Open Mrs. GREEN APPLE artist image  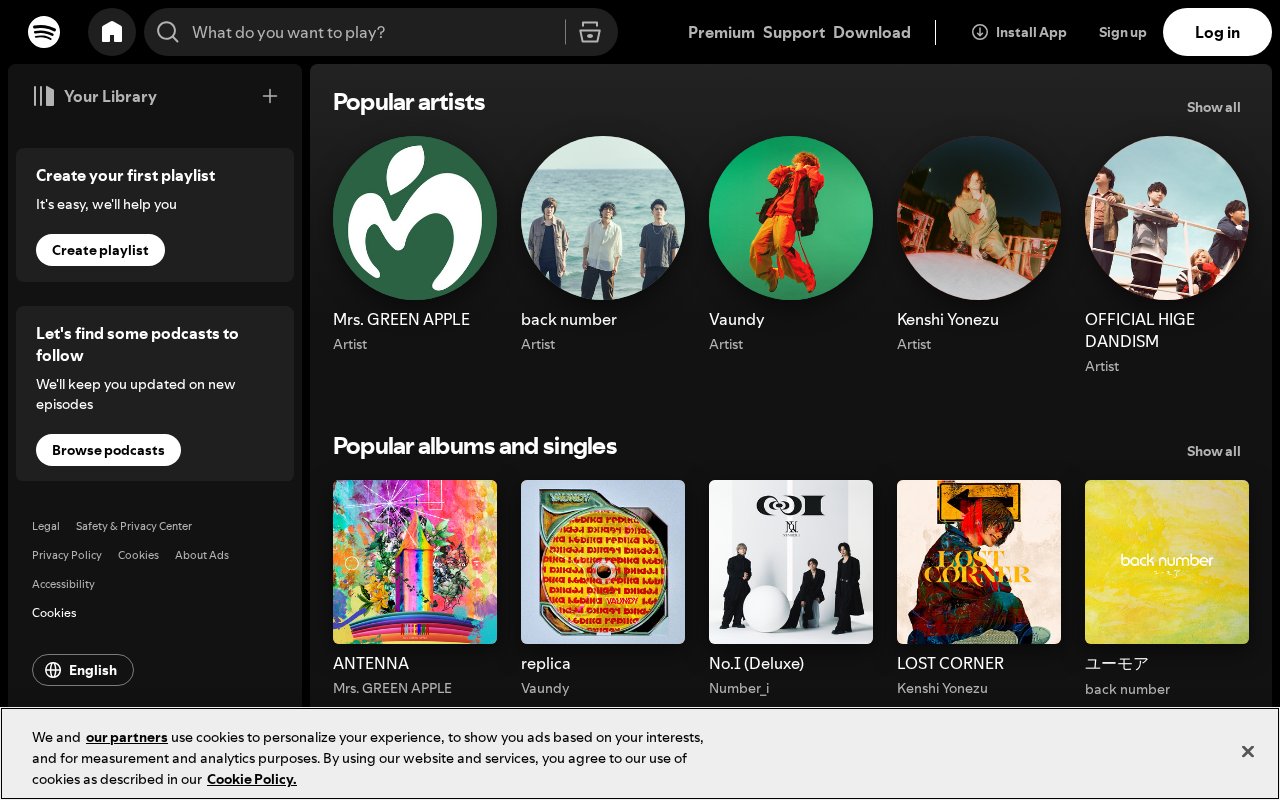pyautogui.click(x=415, y=218)
